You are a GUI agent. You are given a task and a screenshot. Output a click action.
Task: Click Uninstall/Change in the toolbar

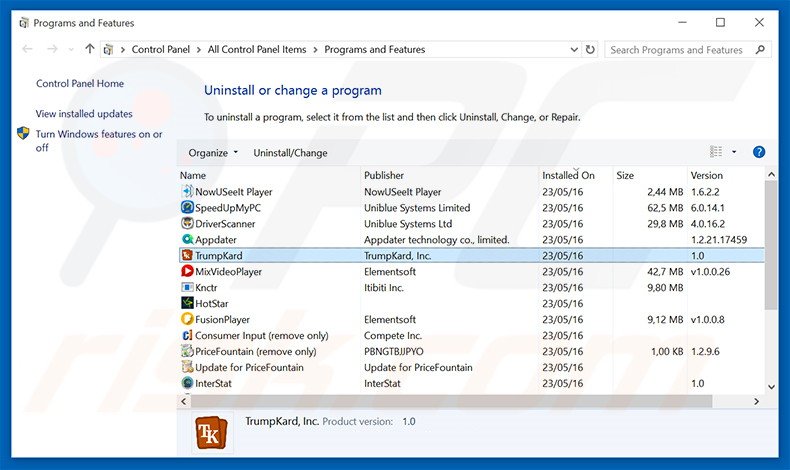coord(290,153)
